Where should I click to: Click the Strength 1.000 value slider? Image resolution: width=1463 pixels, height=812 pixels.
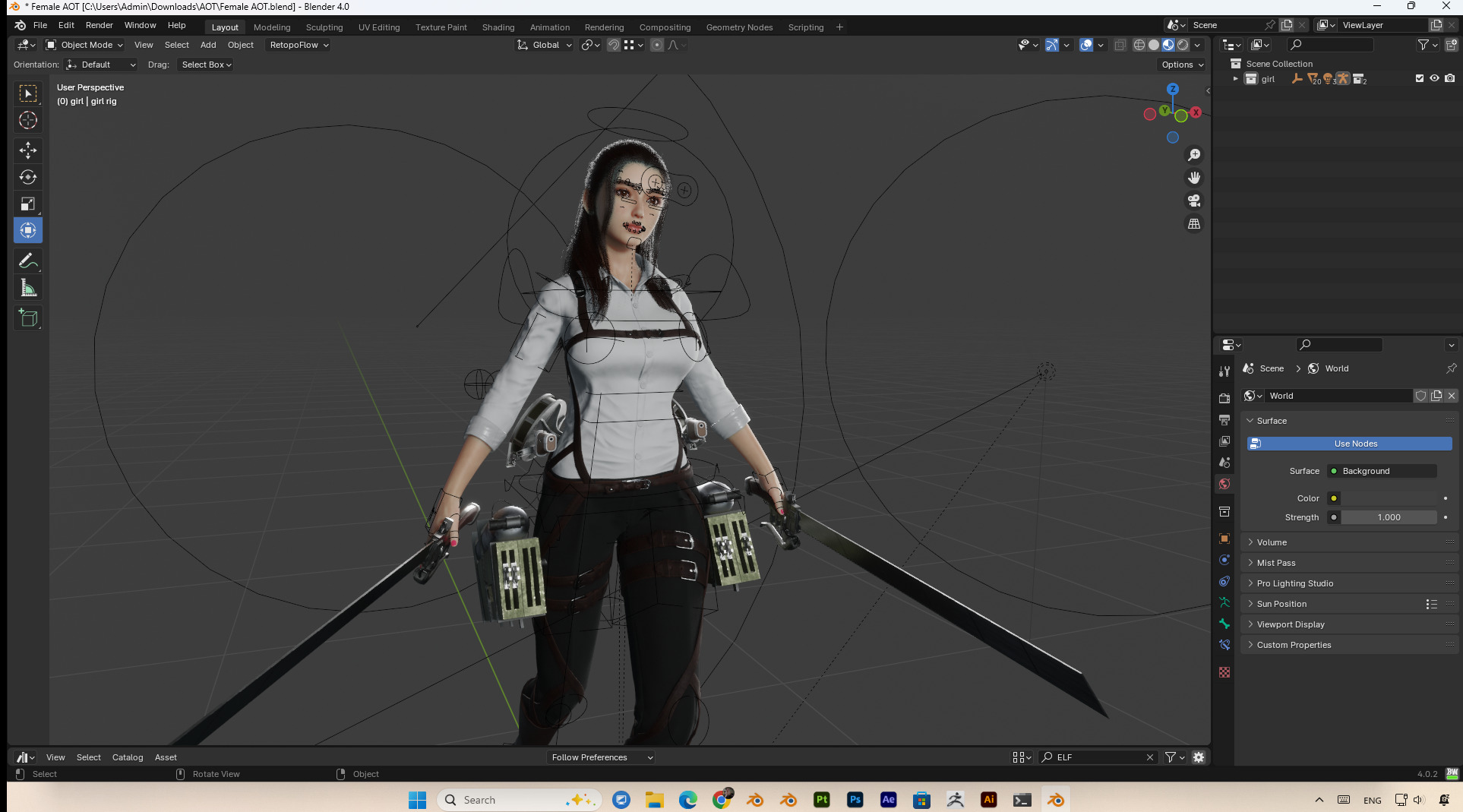coord(1389,517)
